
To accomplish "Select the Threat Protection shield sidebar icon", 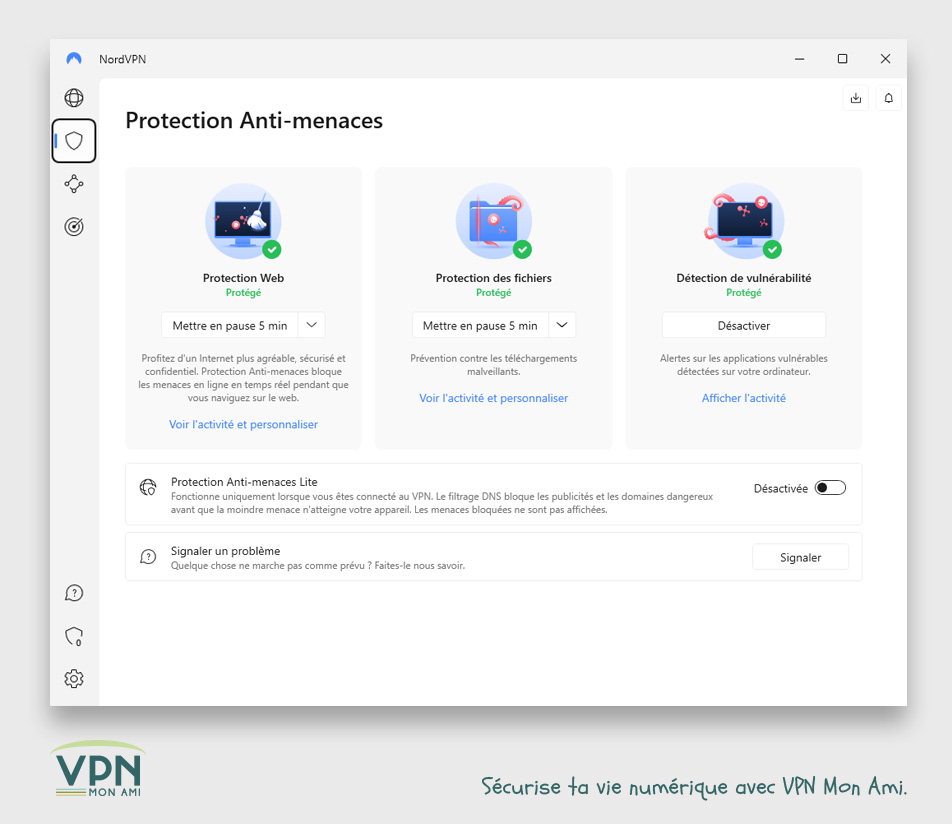I will [73, 141].
